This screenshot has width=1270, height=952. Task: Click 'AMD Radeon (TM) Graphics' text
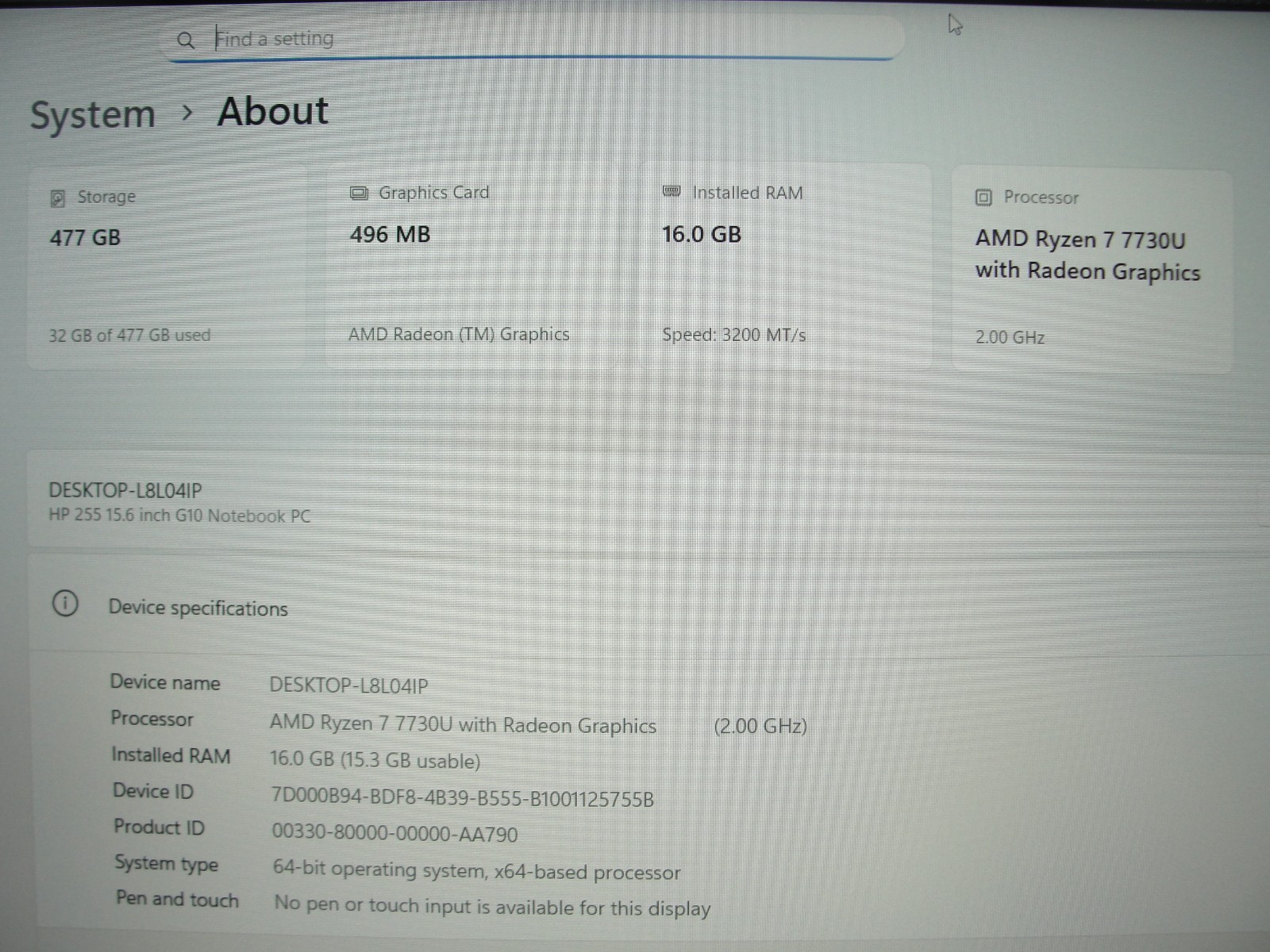pos(459,334)
